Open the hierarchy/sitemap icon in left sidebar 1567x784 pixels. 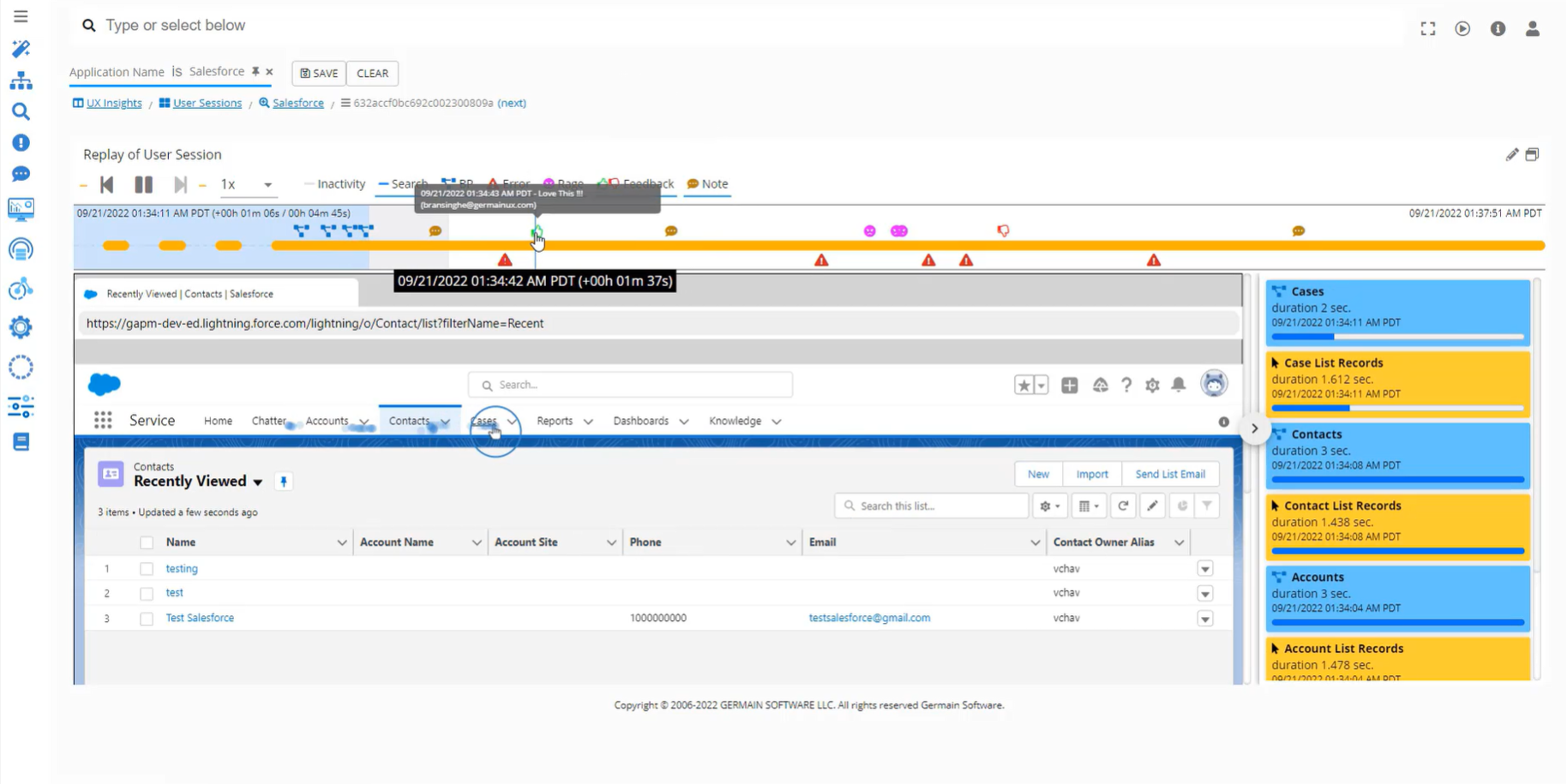coord(20,80)
